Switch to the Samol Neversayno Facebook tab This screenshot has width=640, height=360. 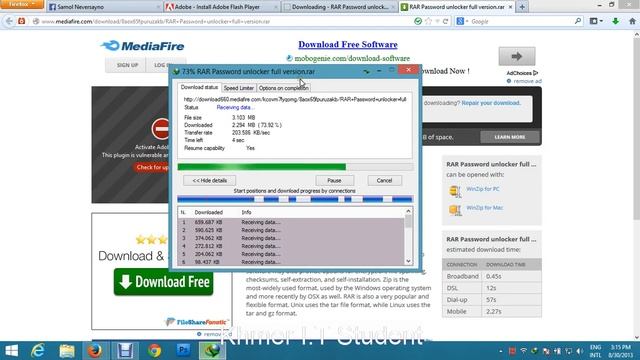tap(104, 7)
